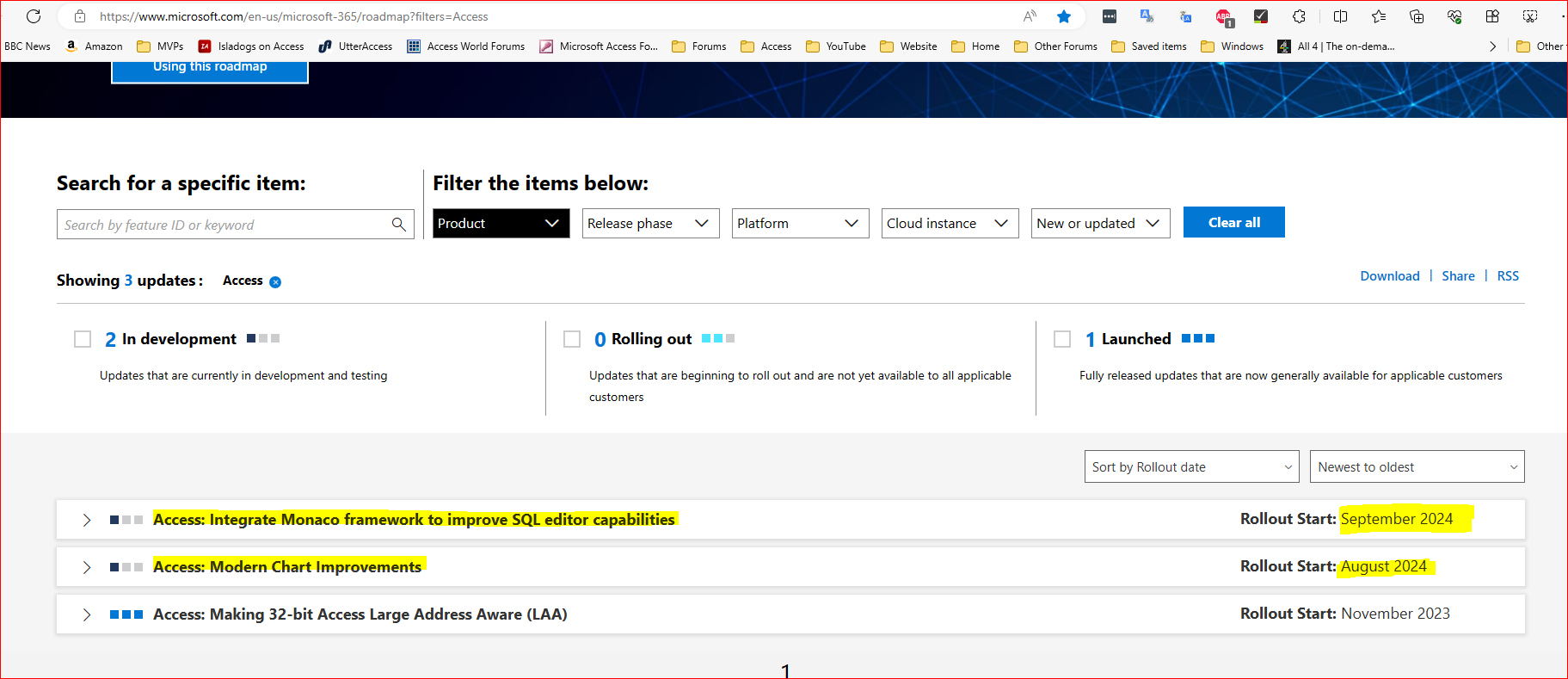
Task: Remove the Access filter with the x icon
Action: (275, 282)
